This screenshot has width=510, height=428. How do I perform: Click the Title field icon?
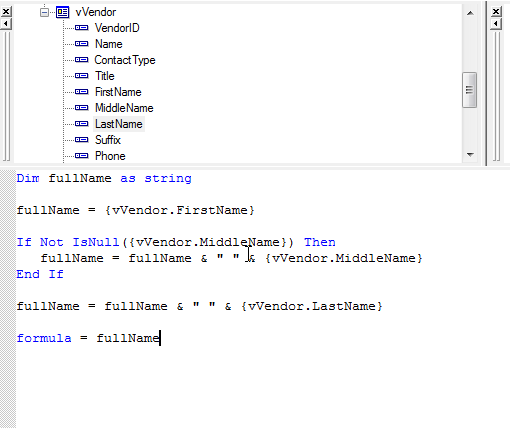(82, 76)
